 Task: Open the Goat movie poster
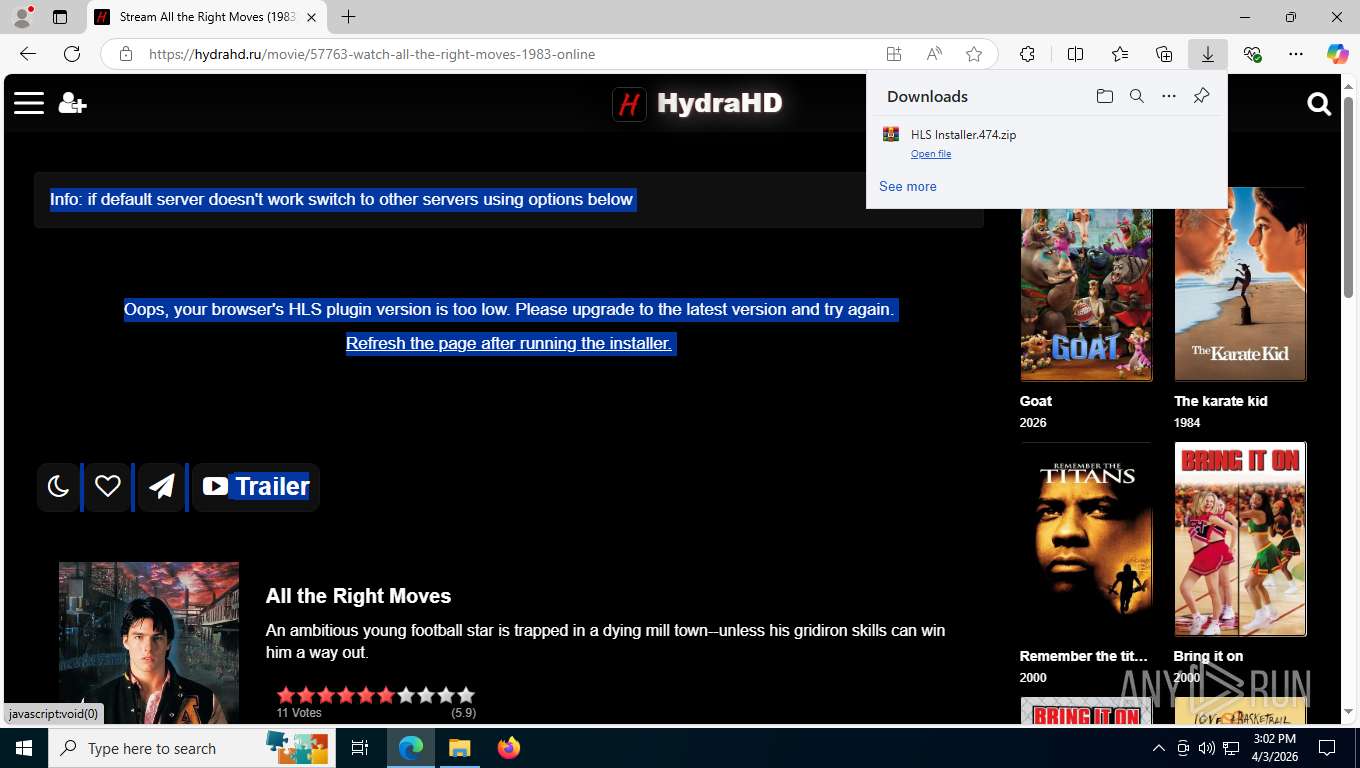pos(1086,284)
